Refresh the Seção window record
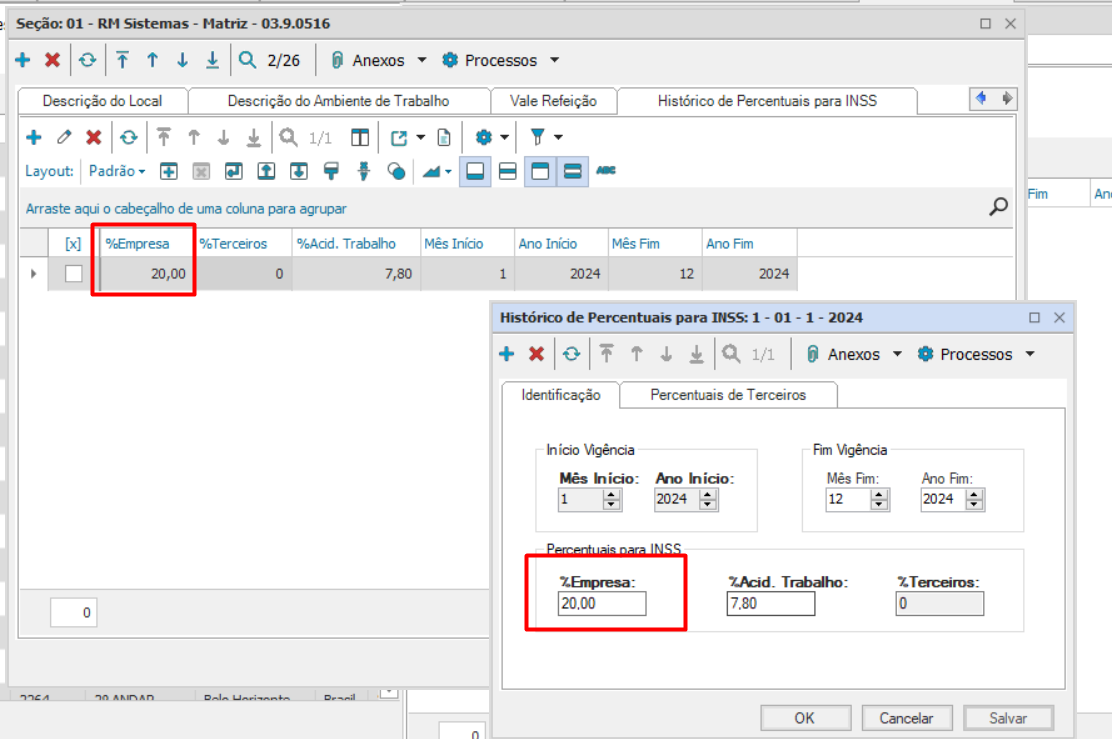Viewport: 1112px width, 739px height. [87, 60]
